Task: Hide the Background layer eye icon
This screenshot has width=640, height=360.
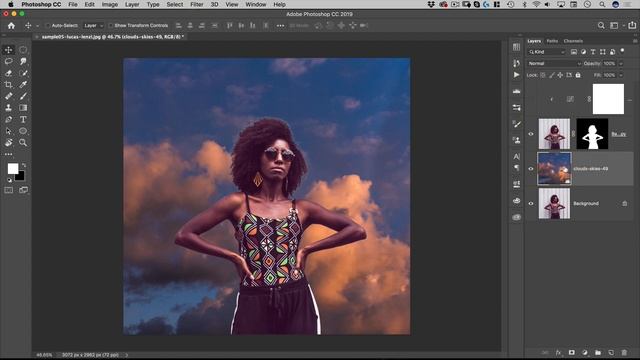Action: [531, 203]
